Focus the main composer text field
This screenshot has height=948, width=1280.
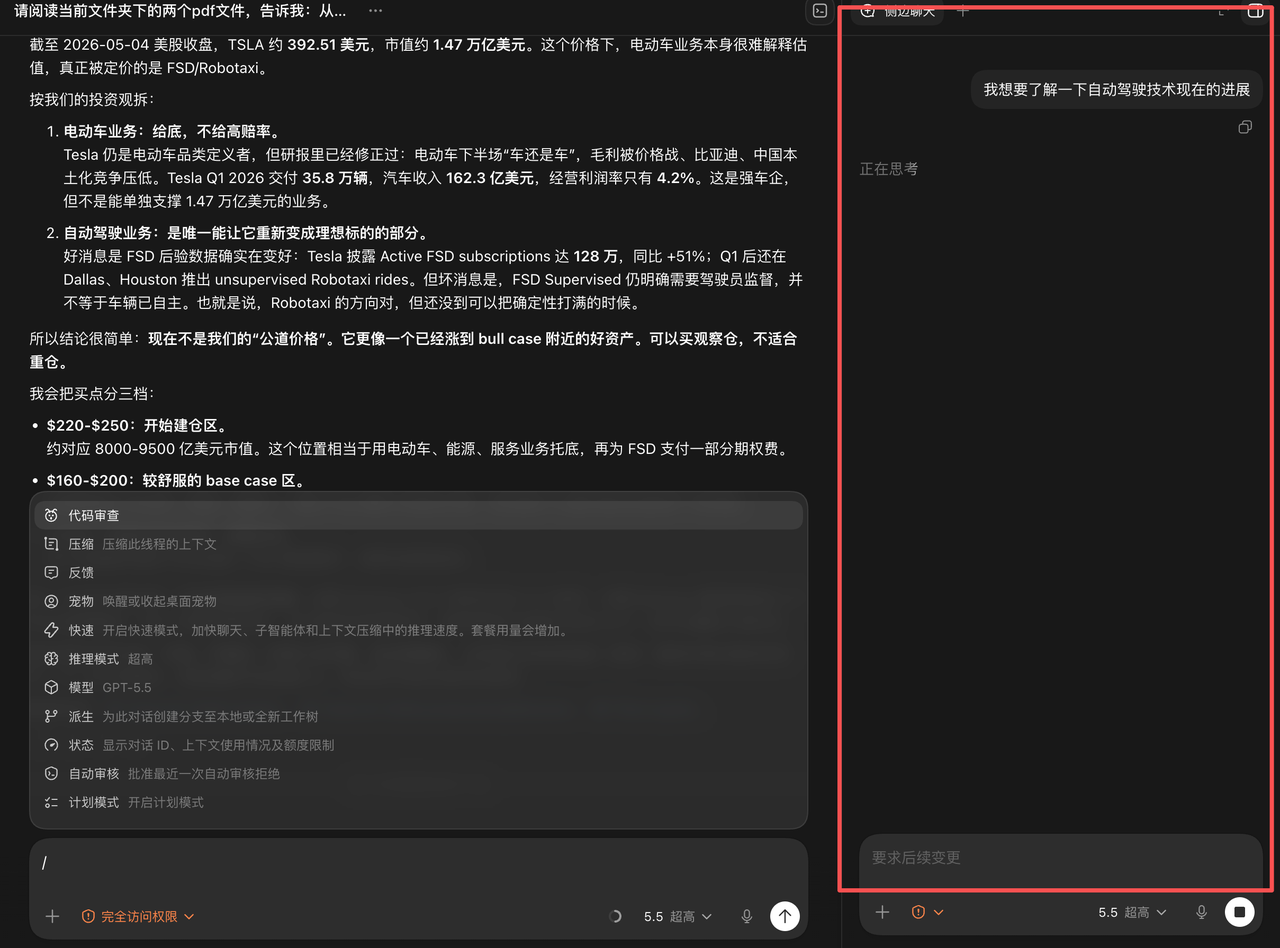click(x=418, y=864)
